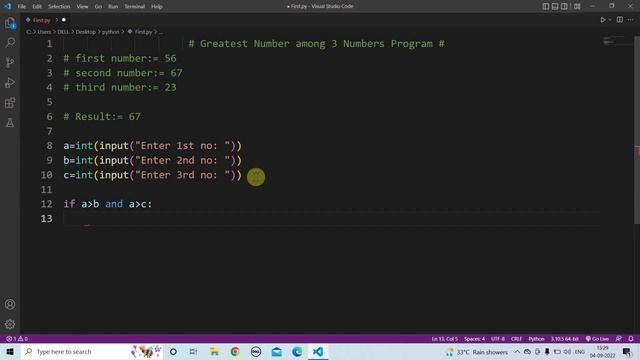Click Go Live button in status bar
640x360 pixels.
pos(597,339)
